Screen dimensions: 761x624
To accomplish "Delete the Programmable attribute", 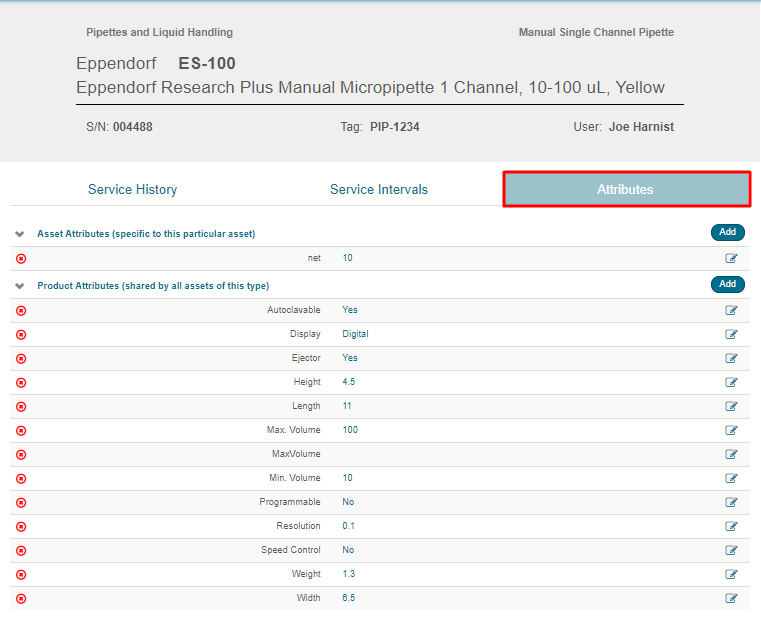I will coord(21,503).
